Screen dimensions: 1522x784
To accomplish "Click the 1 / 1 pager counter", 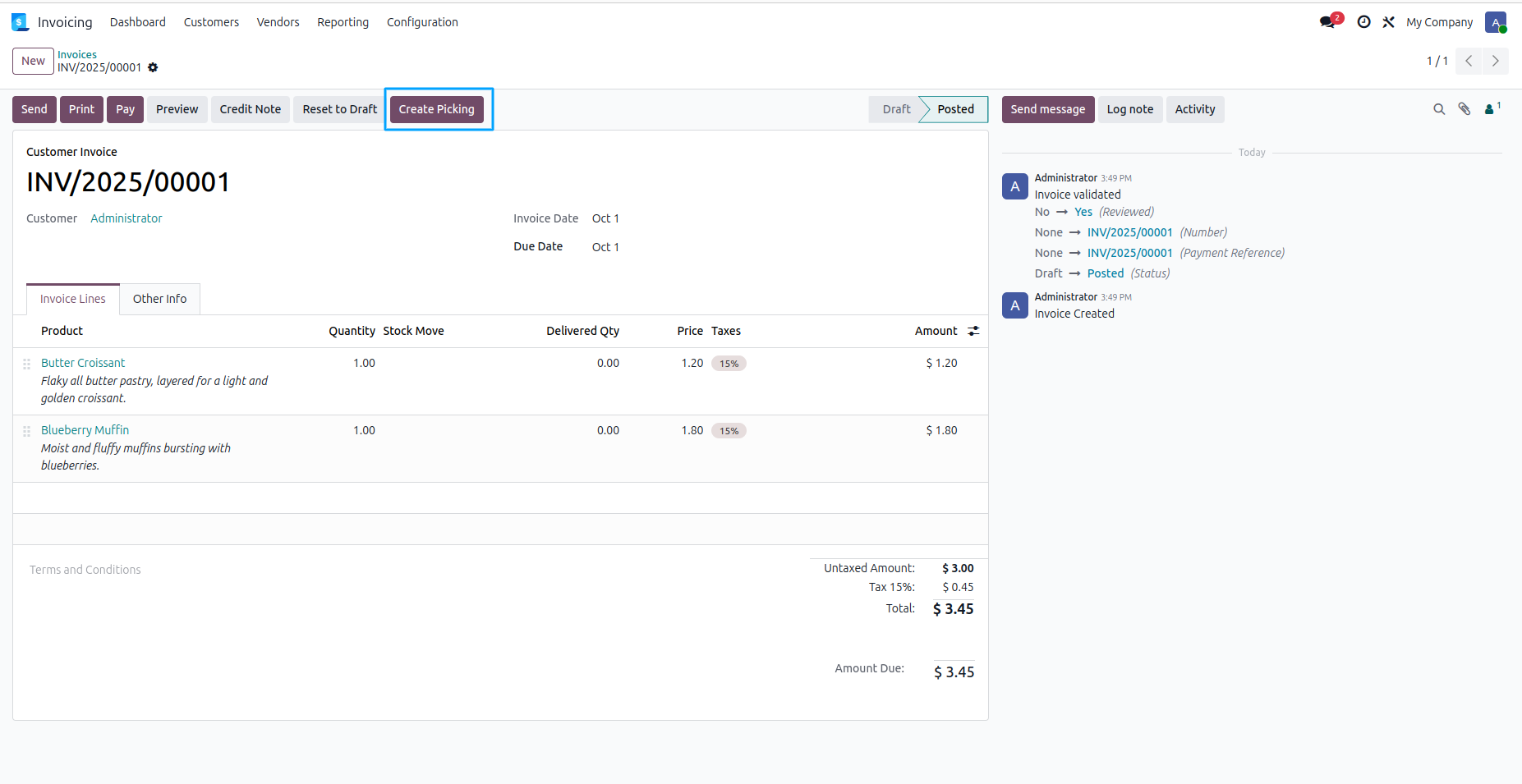I will [x=1437, y=61].
